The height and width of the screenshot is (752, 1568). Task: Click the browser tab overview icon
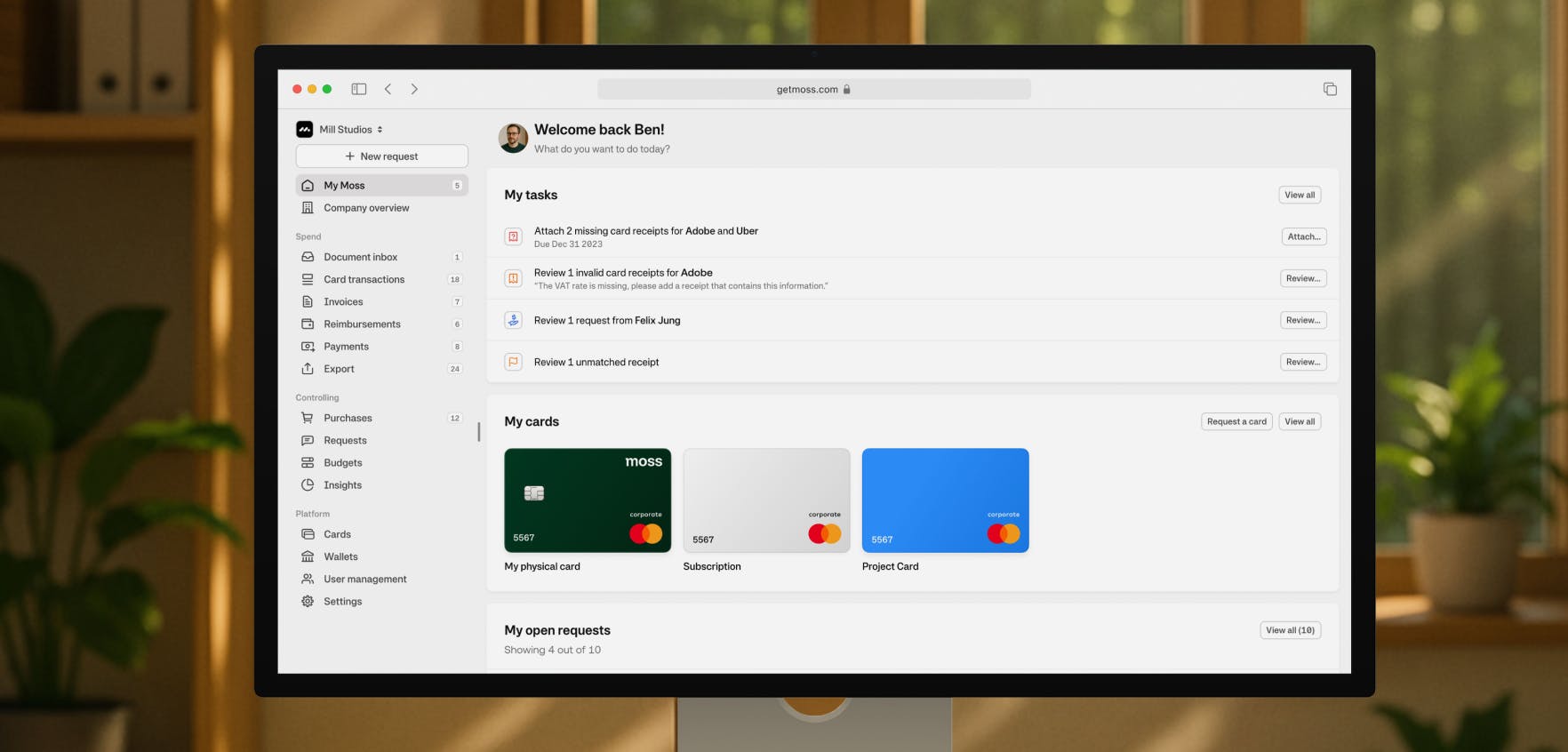click(x=1330, y=89)
